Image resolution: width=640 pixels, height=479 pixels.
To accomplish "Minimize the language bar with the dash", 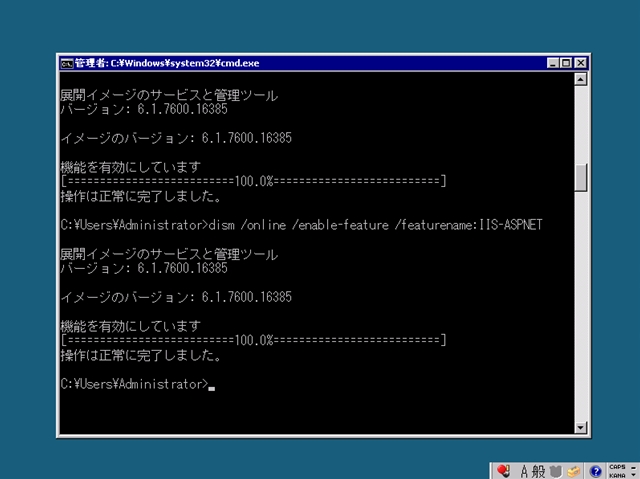I will [633, 468].
